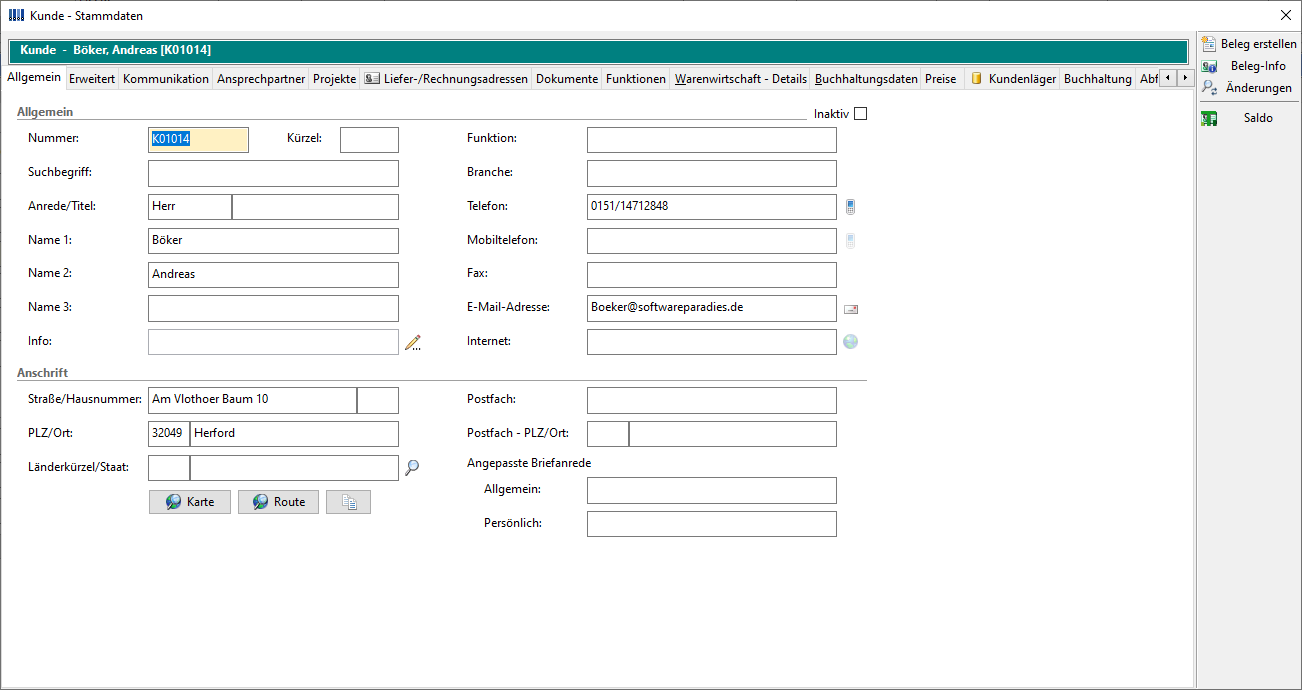Go to the Buchhaltungsdaten tab
Image resolution: width=1302 pixels, height=690 pixels.
click(x=866, y=79)
